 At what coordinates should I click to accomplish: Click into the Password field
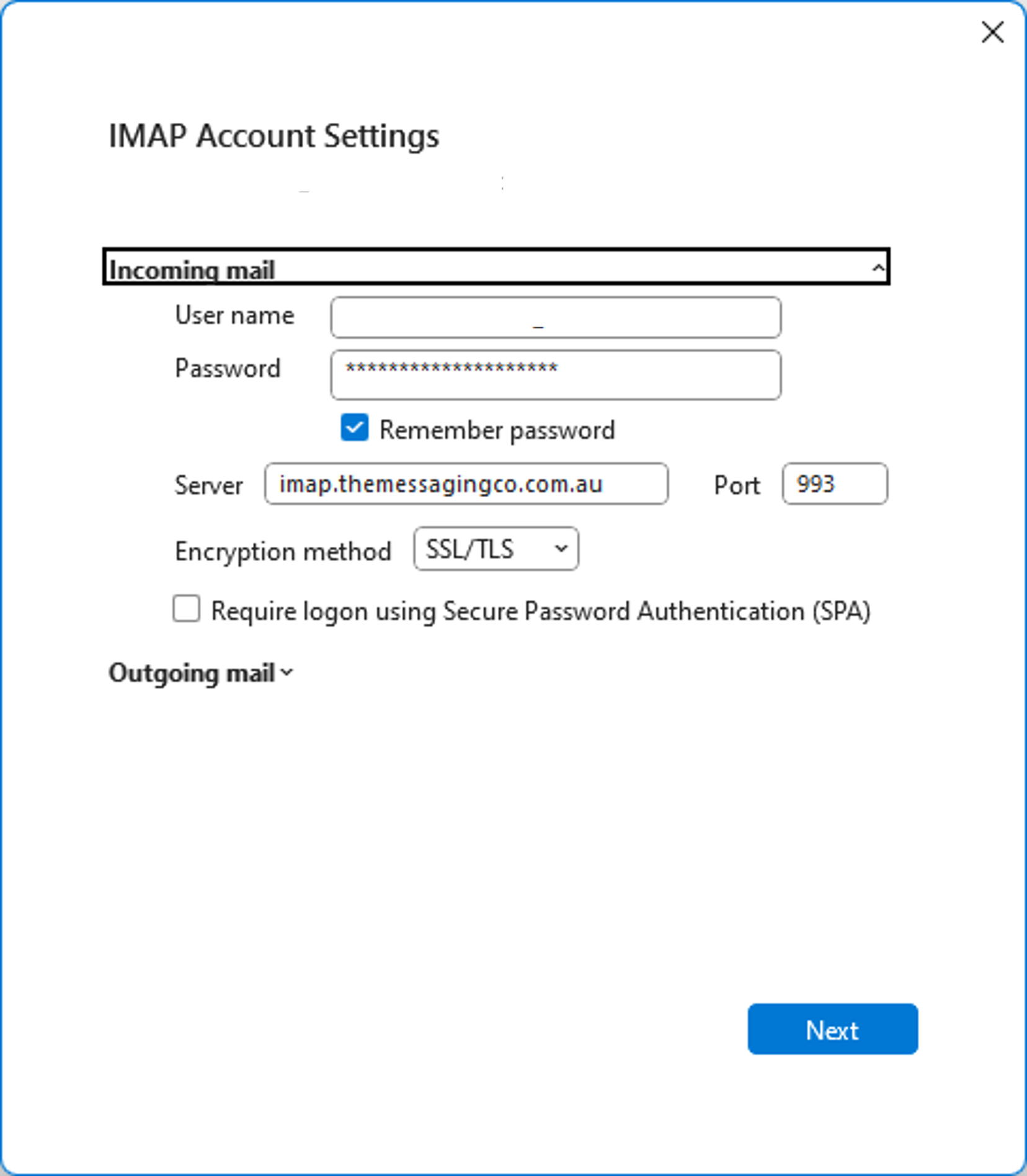pos(556,375)
